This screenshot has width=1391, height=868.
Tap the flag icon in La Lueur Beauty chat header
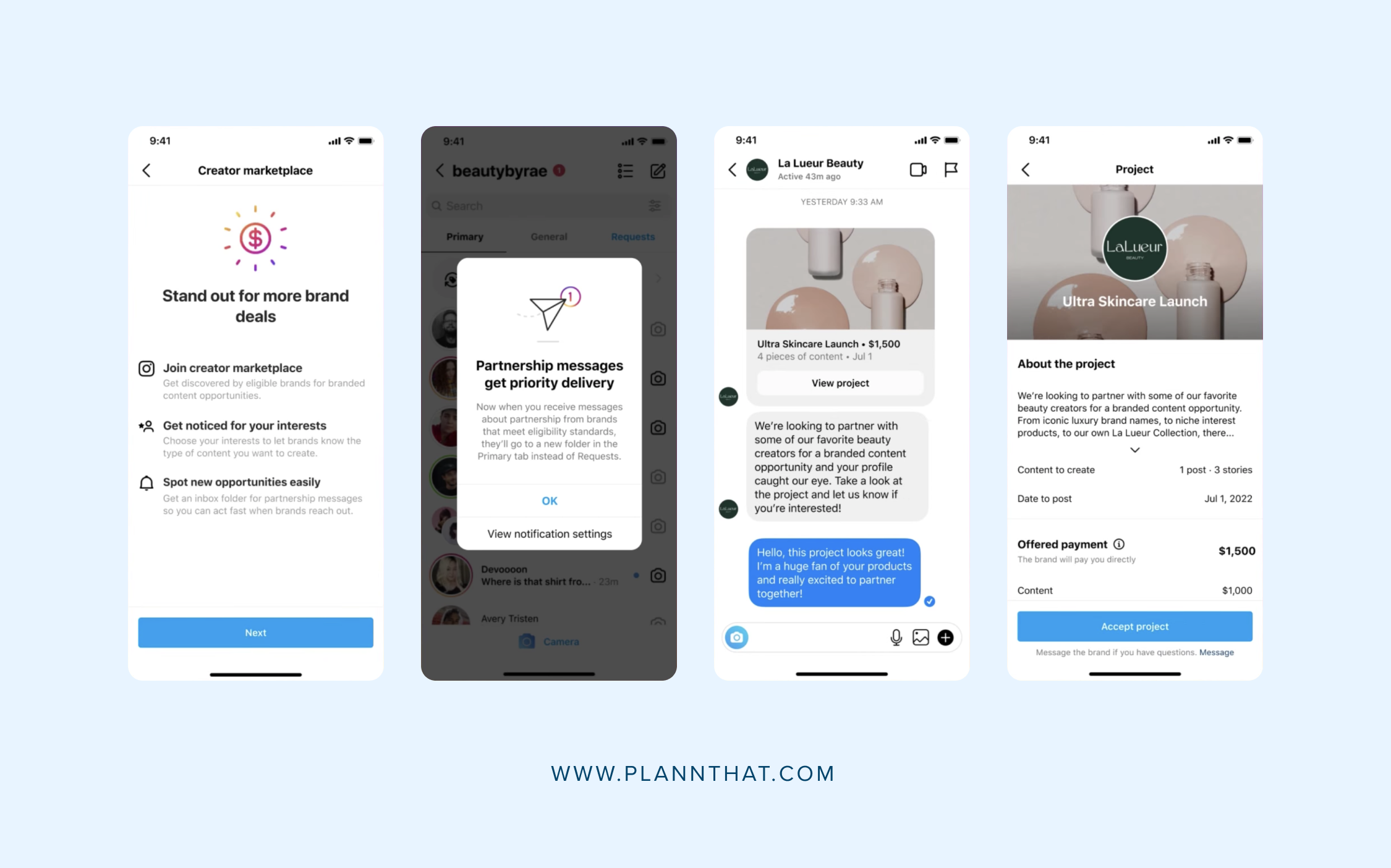(952, 169)
